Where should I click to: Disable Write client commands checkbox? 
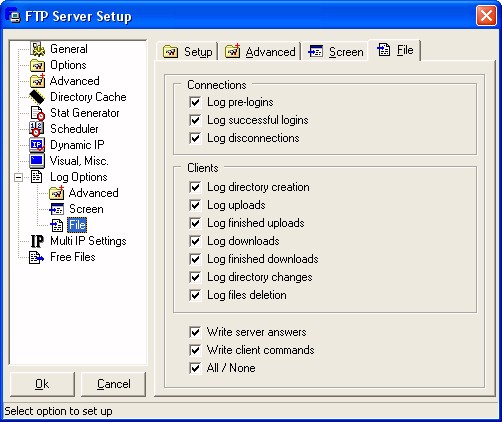click(195, 350)
